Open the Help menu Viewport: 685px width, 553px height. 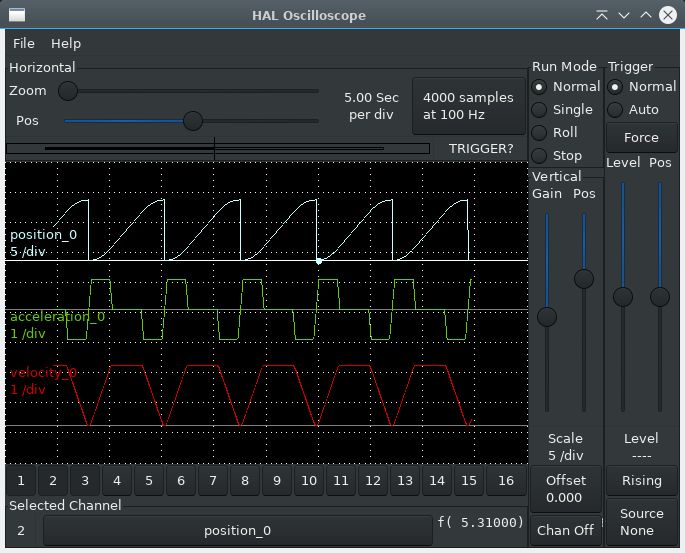tap(66, 44)
